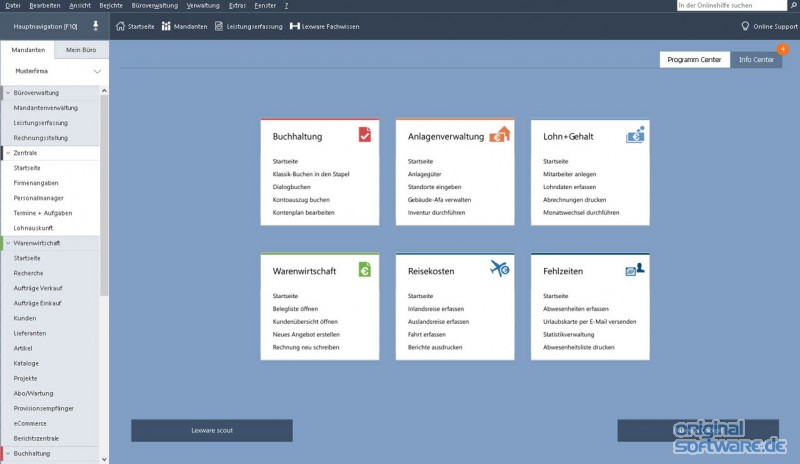
Task: Open Inlandsreise erfassen link
Action: pos(436,309)
